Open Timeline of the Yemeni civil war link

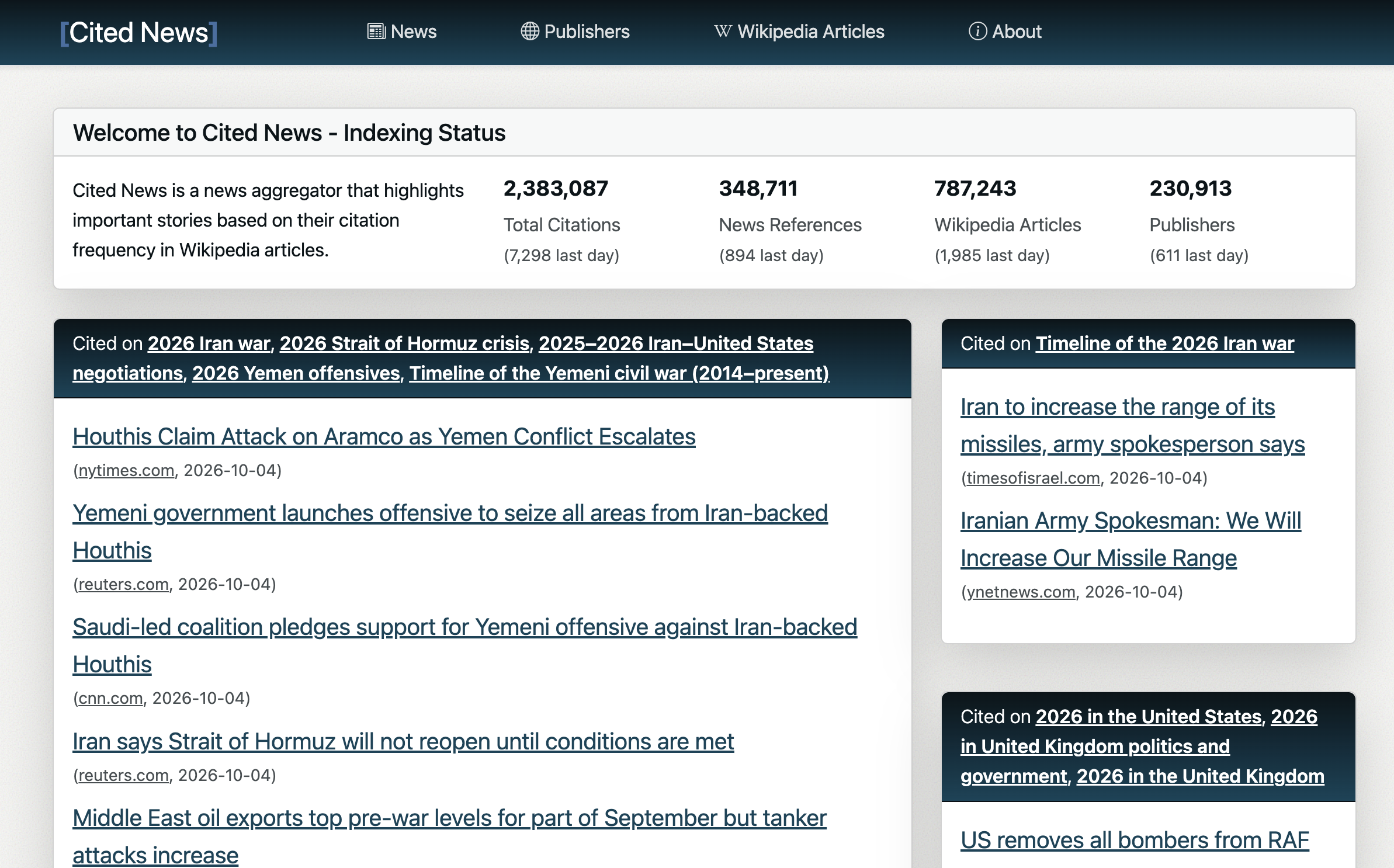619,373
